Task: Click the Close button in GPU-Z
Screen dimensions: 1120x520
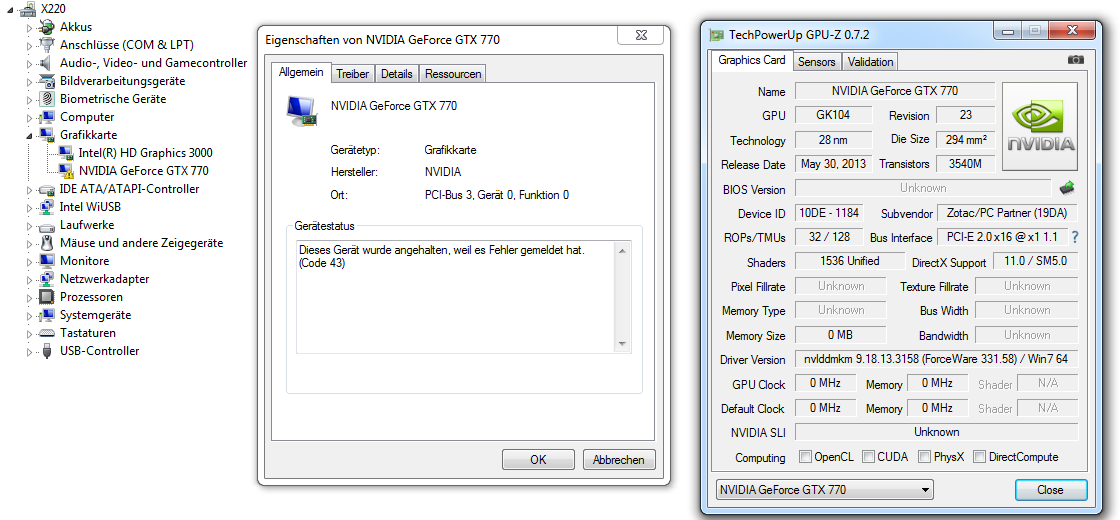Action: 1051,490
